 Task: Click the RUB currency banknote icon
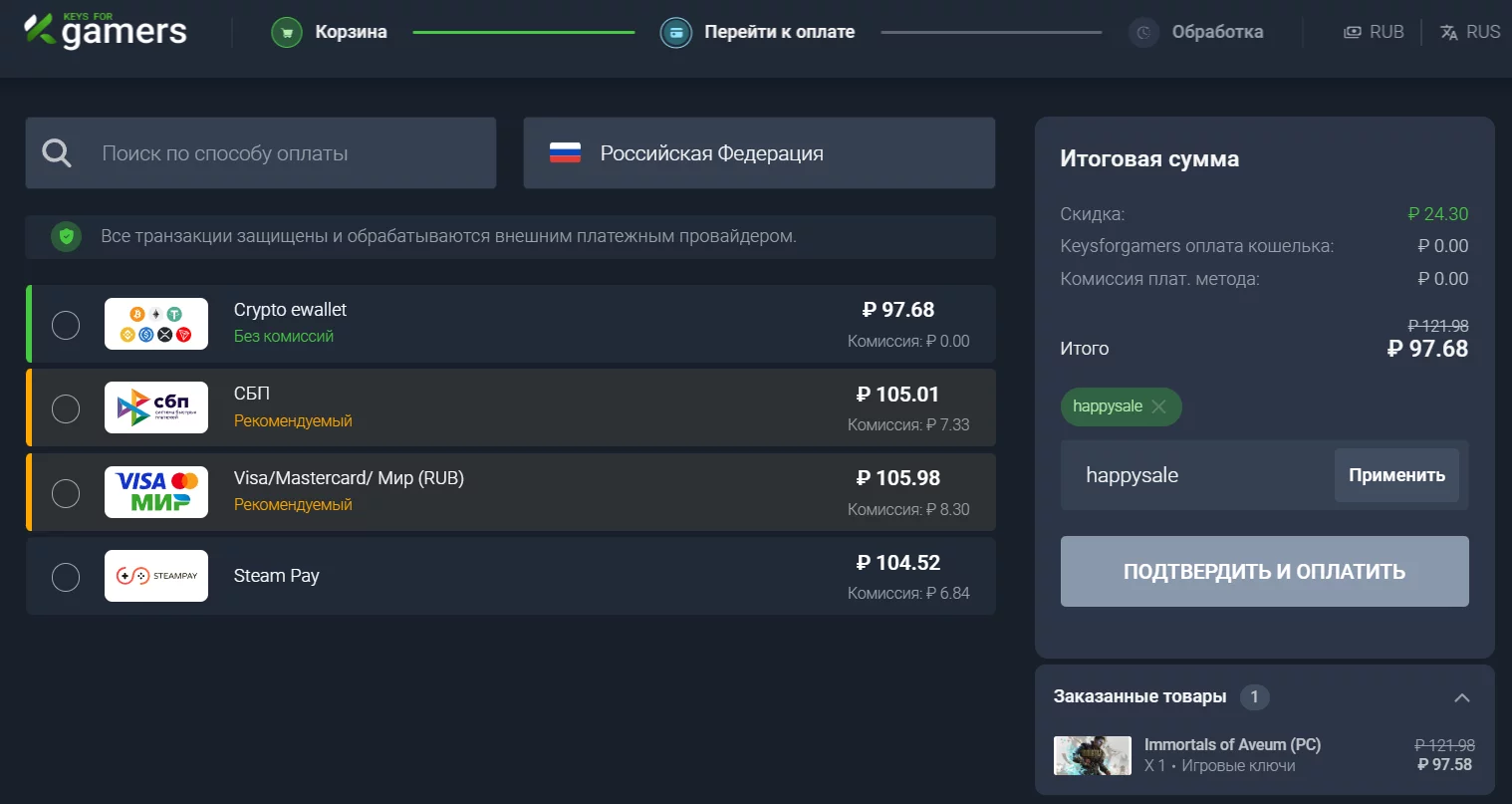click(1352, 32)
